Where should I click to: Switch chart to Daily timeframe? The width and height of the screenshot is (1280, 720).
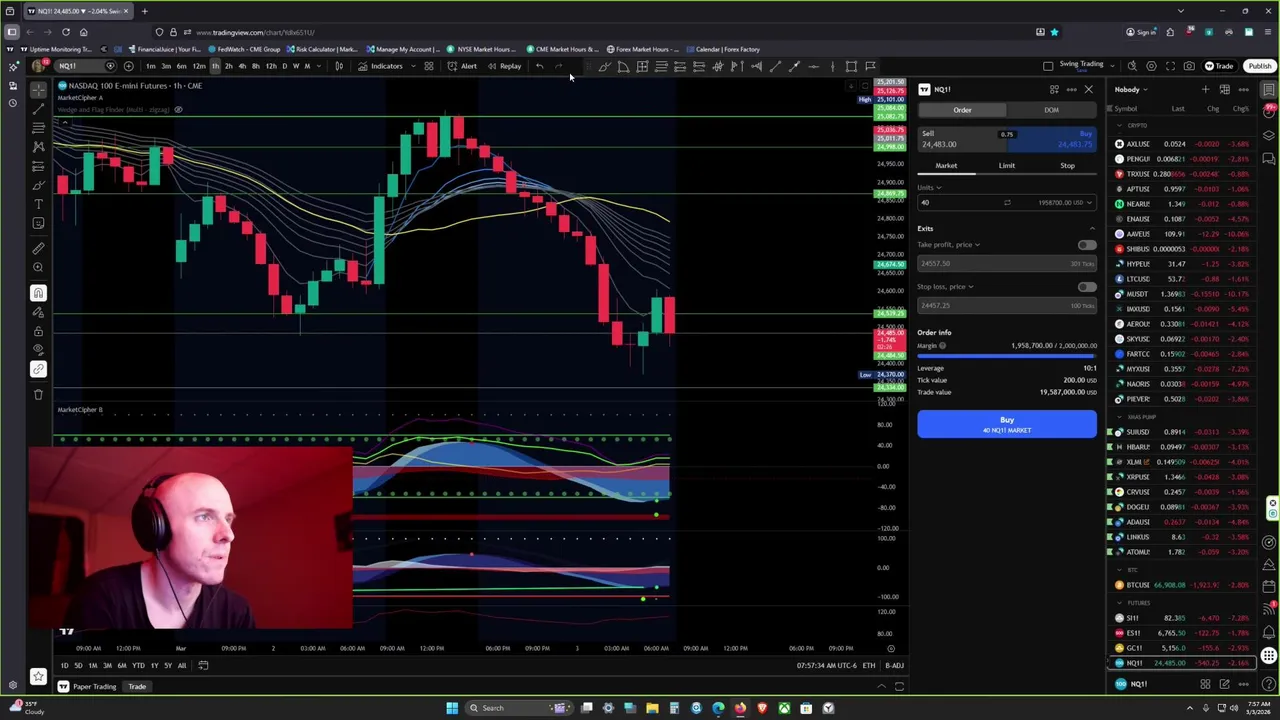[284, 66]
